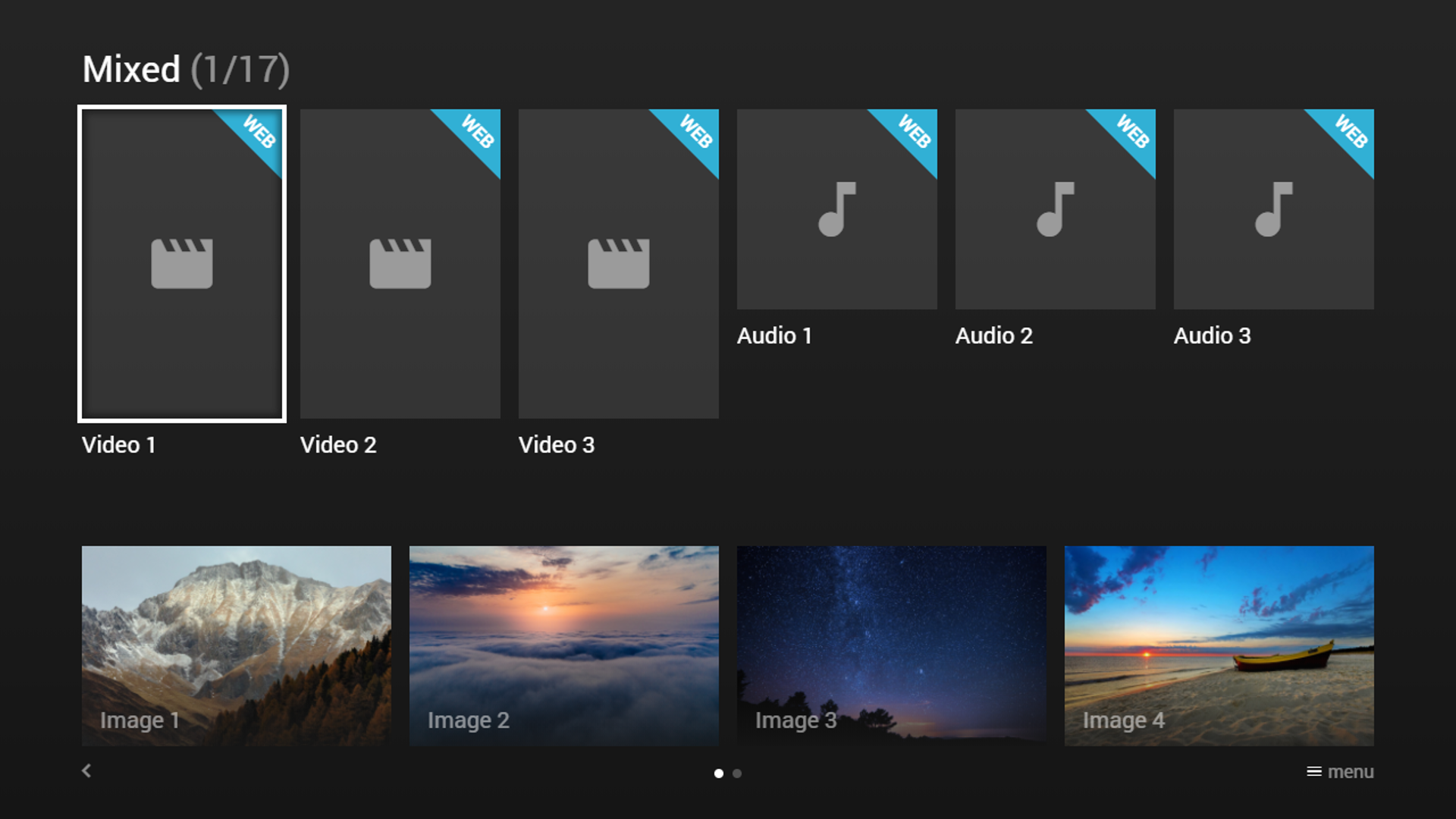Select Video 3's clapperboard icon

618,263
